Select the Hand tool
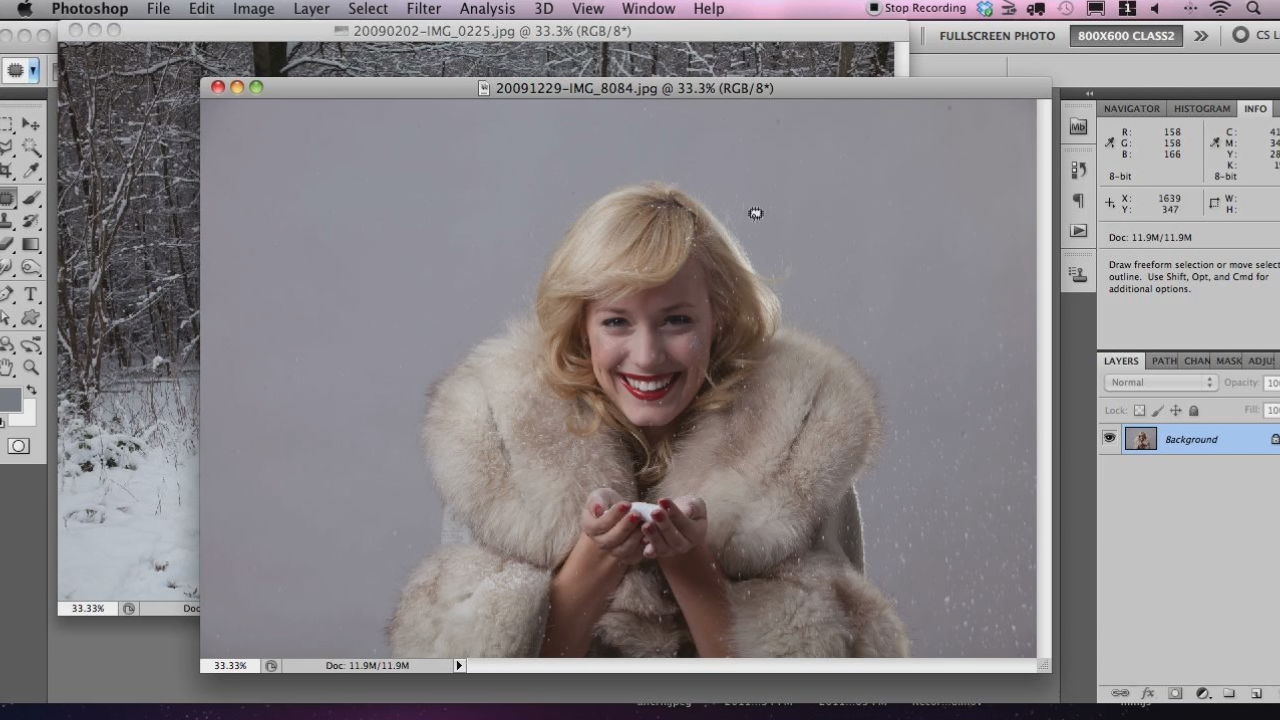The width and height of the screenshot is (1280, 720). [7, 367]
